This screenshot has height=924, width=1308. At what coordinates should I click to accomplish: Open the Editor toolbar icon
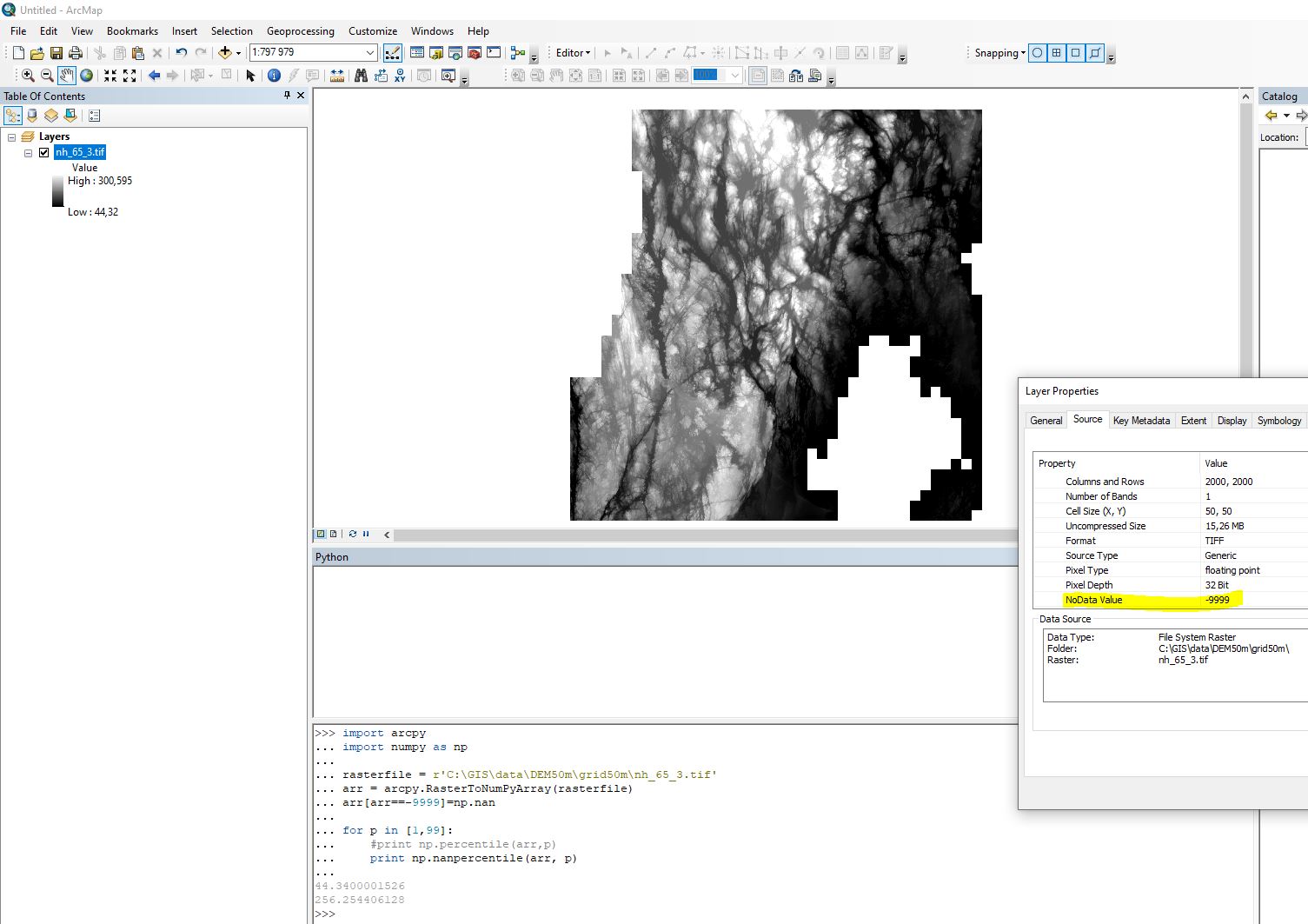coord(393,53)
